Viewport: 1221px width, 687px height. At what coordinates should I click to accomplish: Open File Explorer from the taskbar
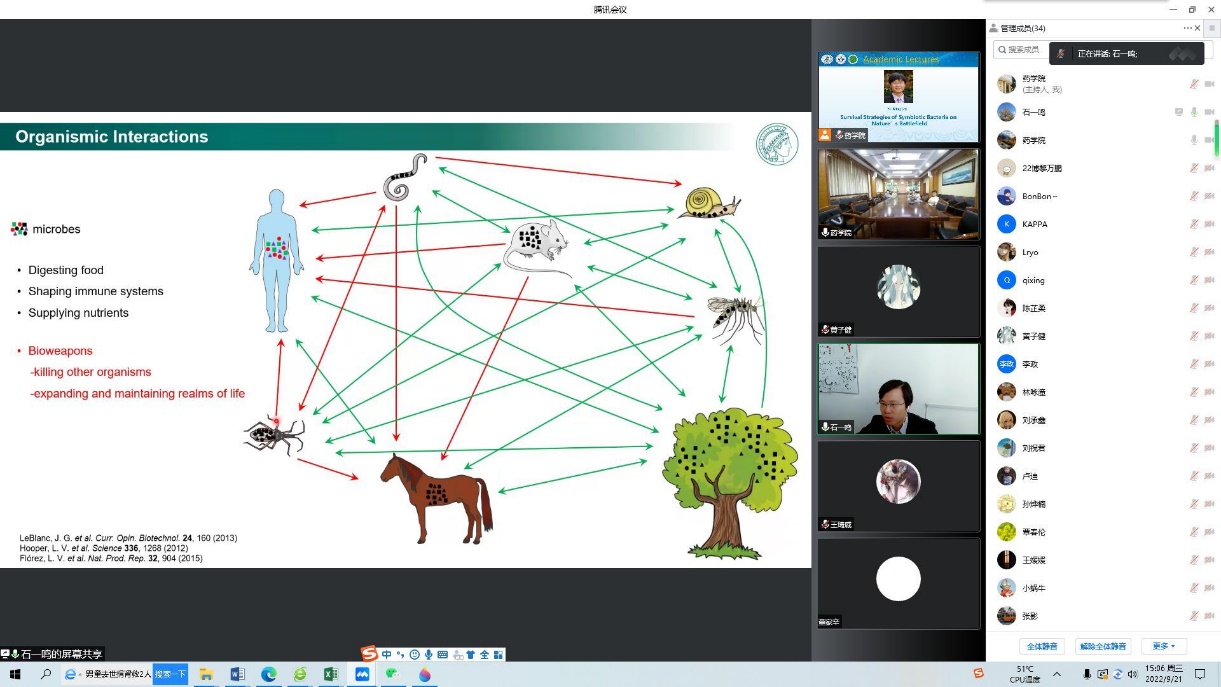coord(206,675)
